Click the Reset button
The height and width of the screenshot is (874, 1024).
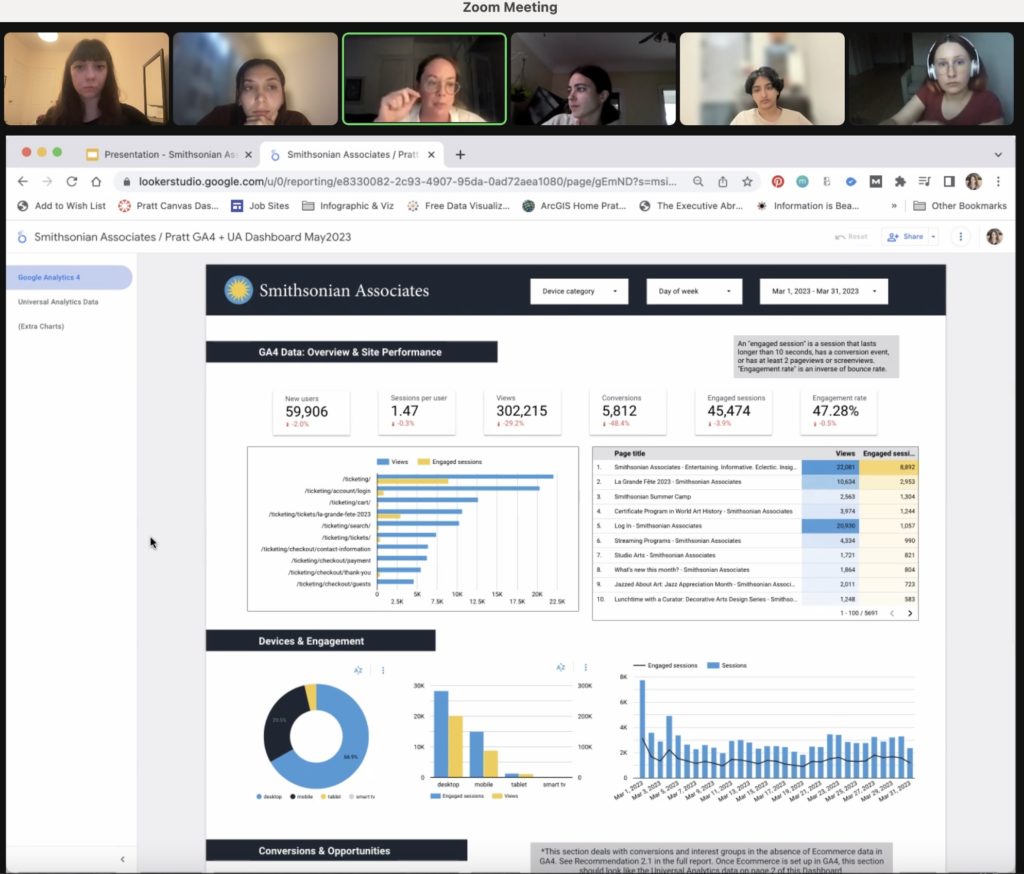coord(851,236)
